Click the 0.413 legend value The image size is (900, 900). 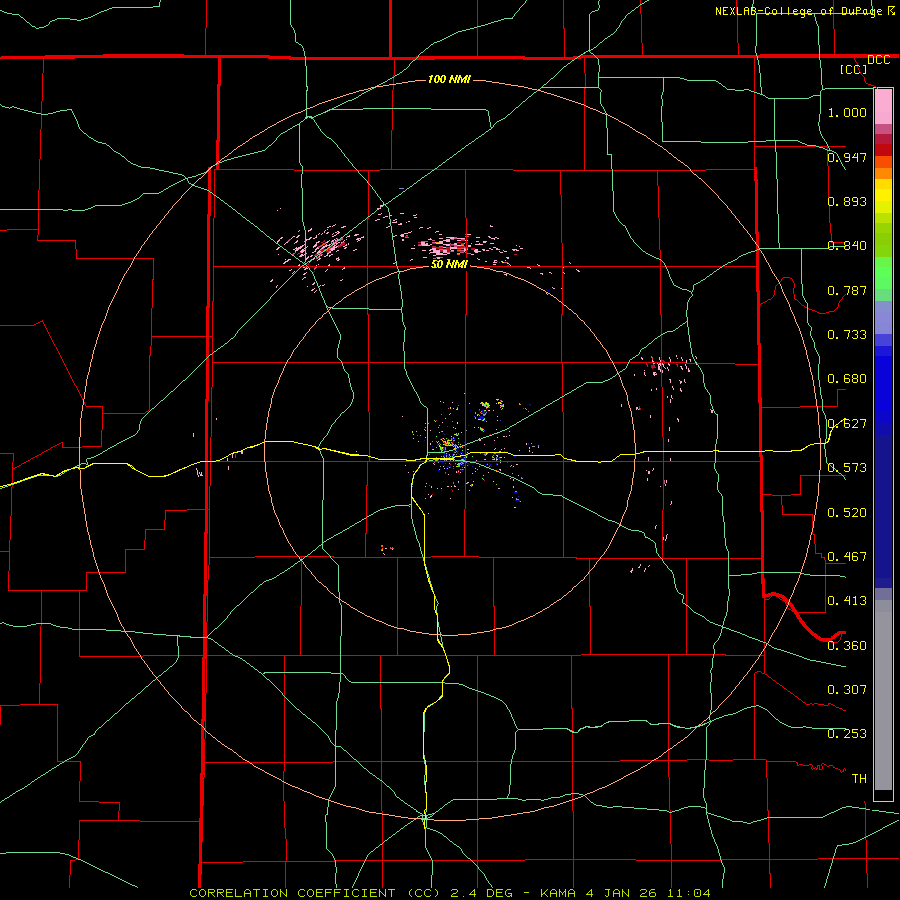click(x=847, y=600)
